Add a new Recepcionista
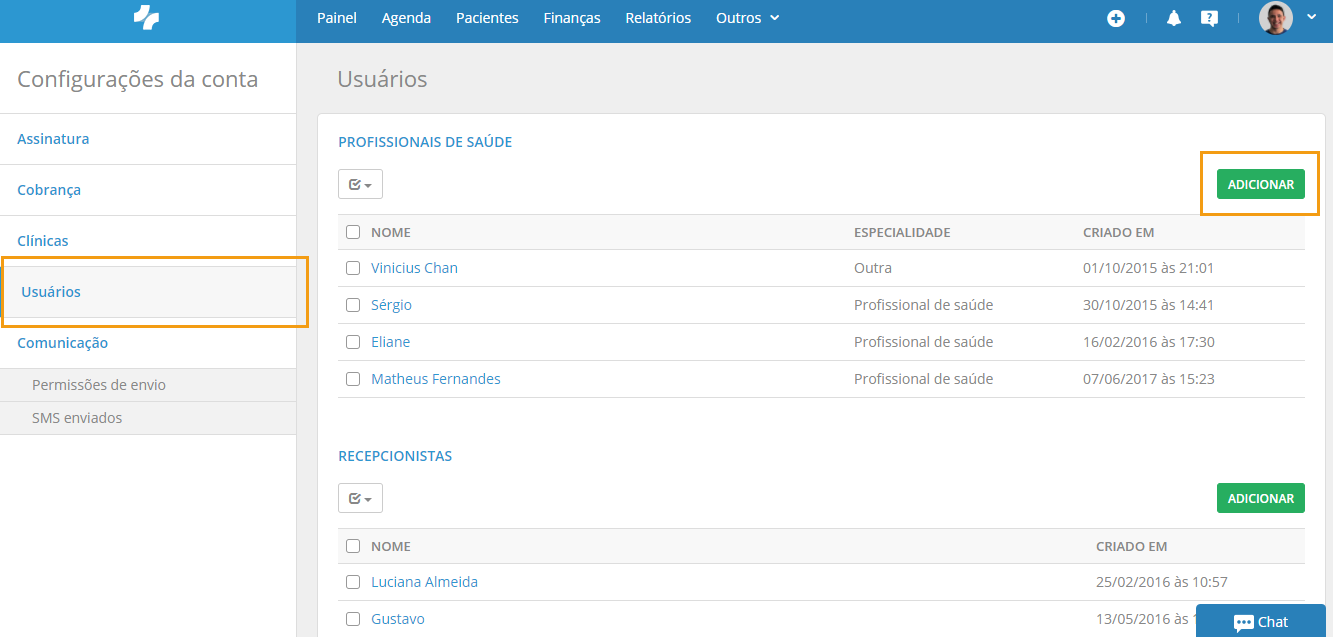 tap(1260, 498)
